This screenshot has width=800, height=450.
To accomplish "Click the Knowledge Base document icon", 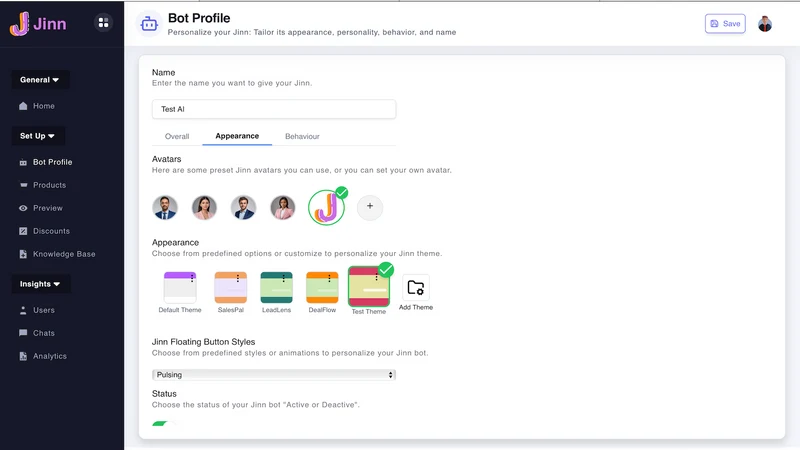I will (23, 254).
